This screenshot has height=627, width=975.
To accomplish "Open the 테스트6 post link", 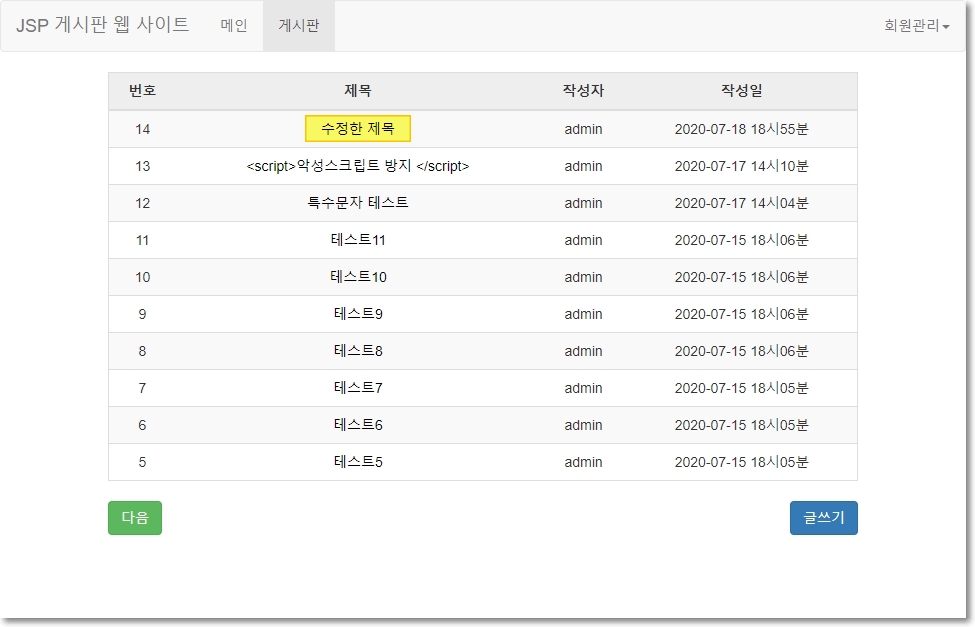I will 358,425.
